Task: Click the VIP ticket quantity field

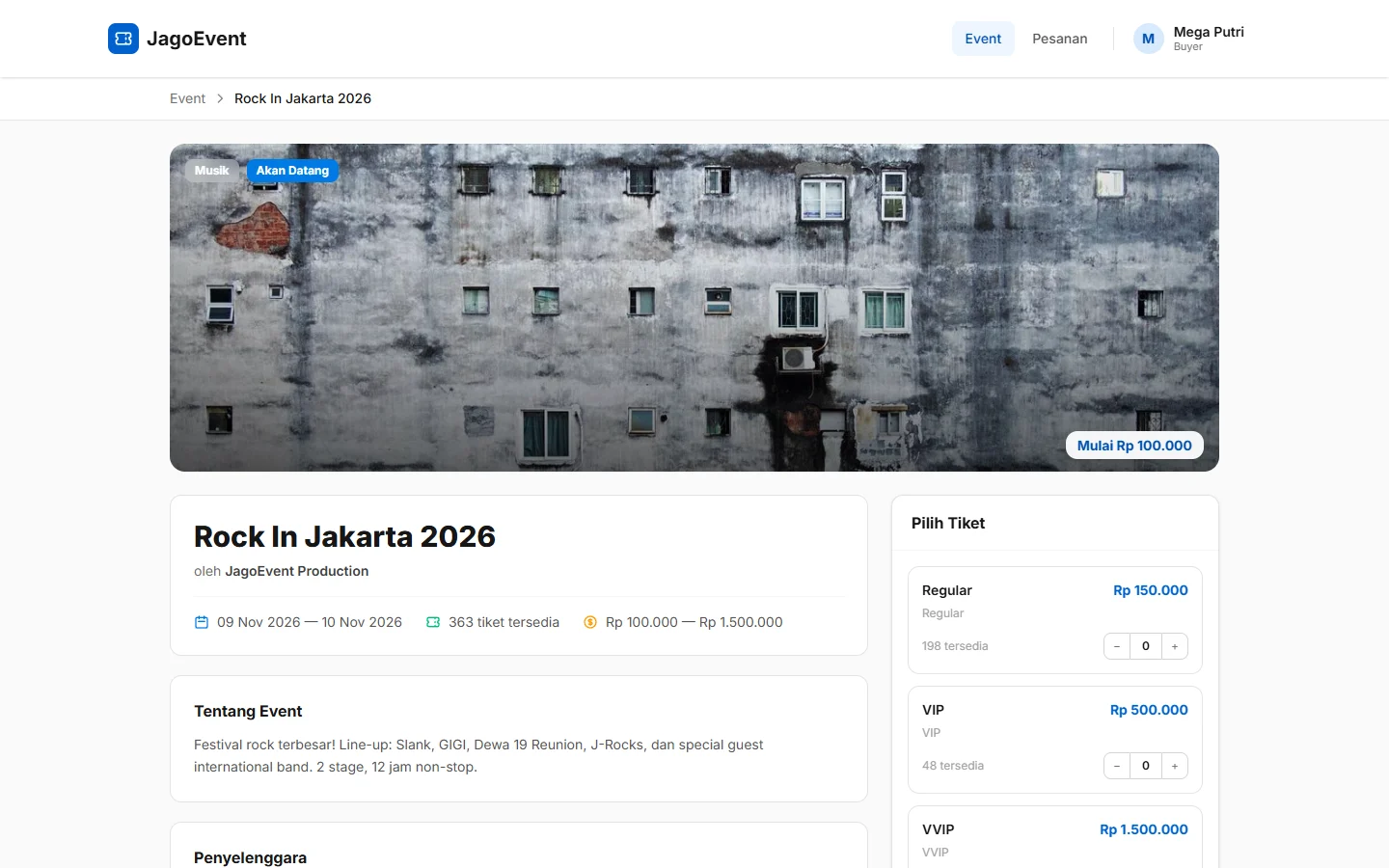Action: [1146, 766]
